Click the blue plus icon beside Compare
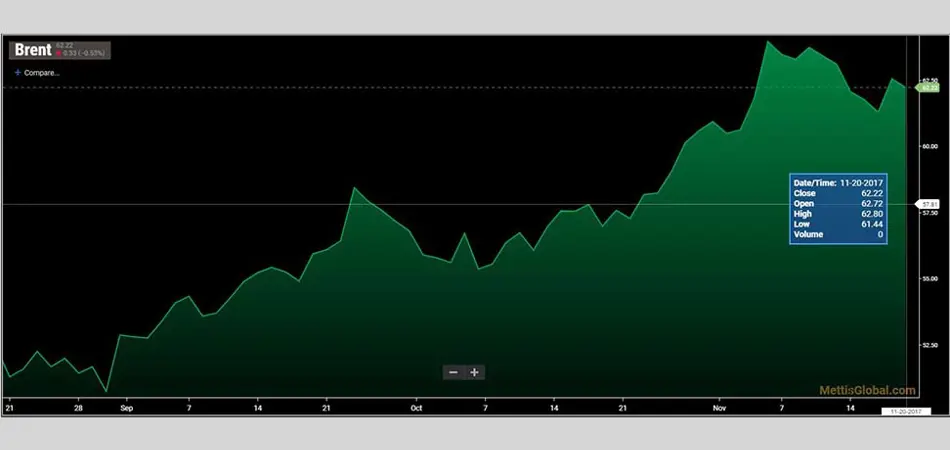950x450 pixels. point(18,73)
